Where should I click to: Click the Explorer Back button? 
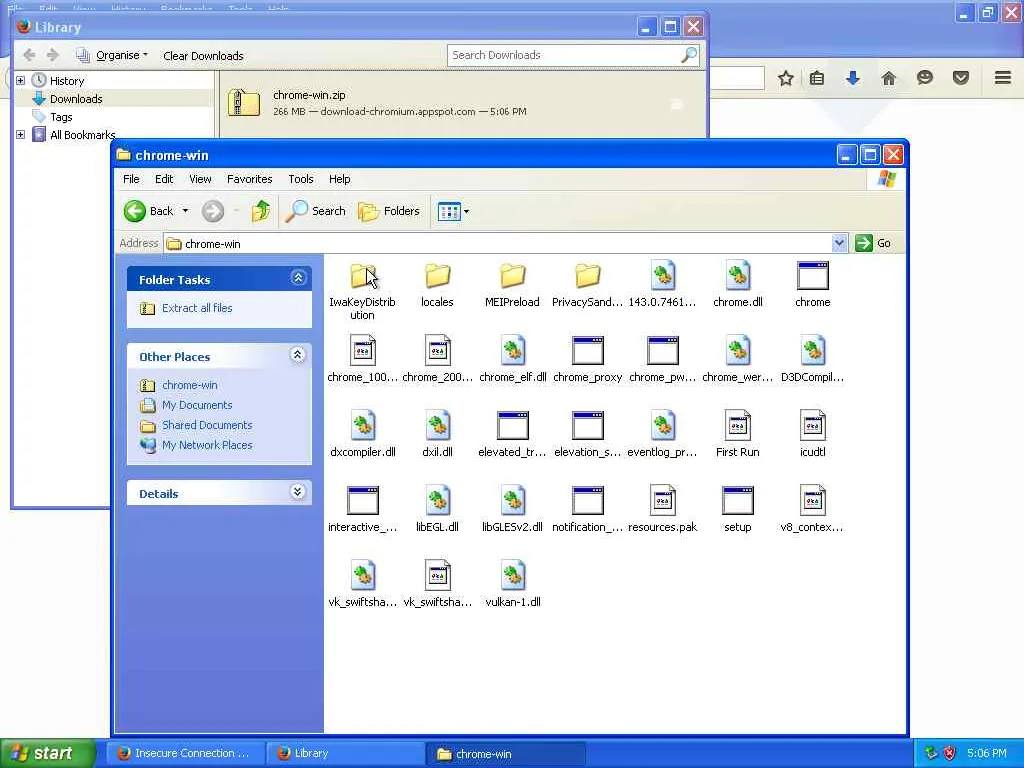[x=149, y=211]
